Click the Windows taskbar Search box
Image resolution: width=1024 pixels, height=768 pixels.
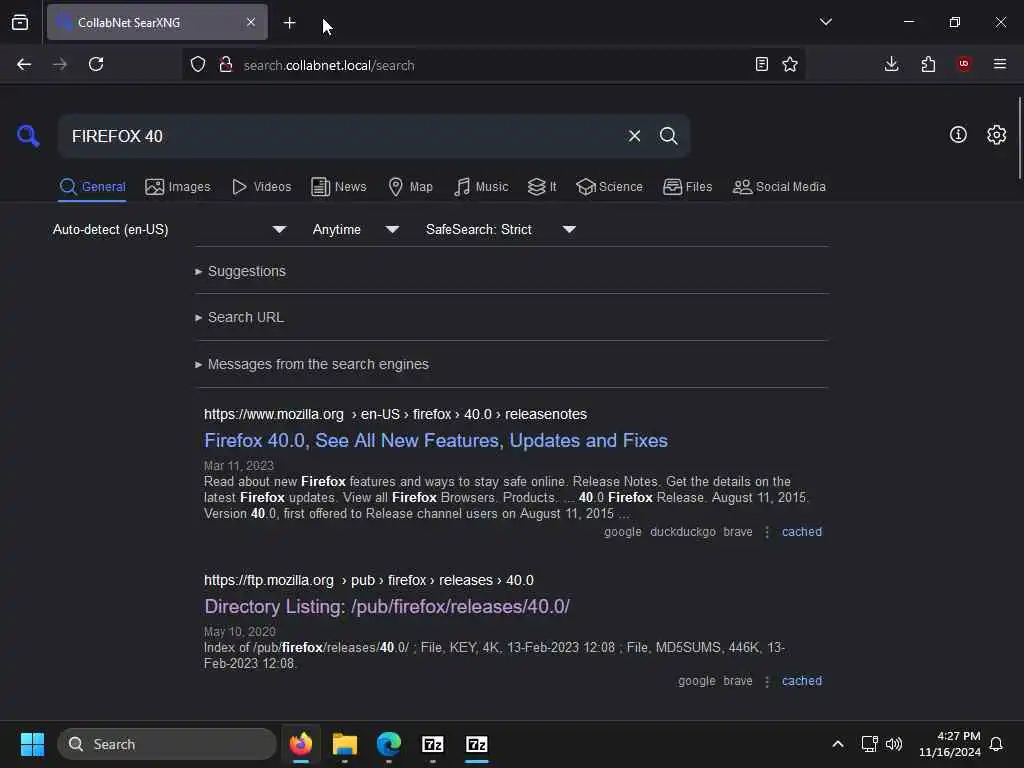tap(167, 744)
